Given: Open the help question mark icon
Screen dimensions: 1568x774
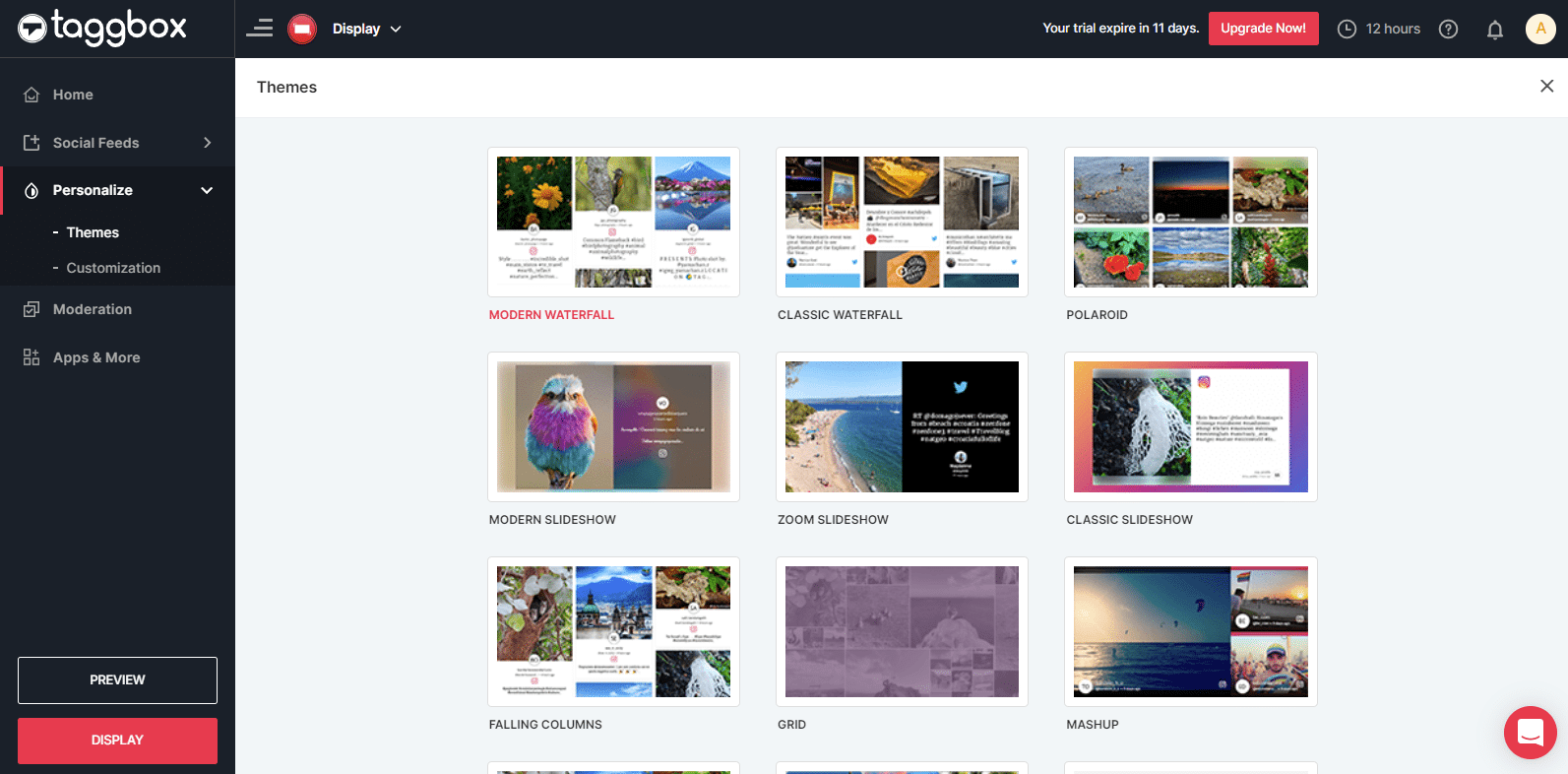Looking at the screenshot, I should click(1448, 29).
